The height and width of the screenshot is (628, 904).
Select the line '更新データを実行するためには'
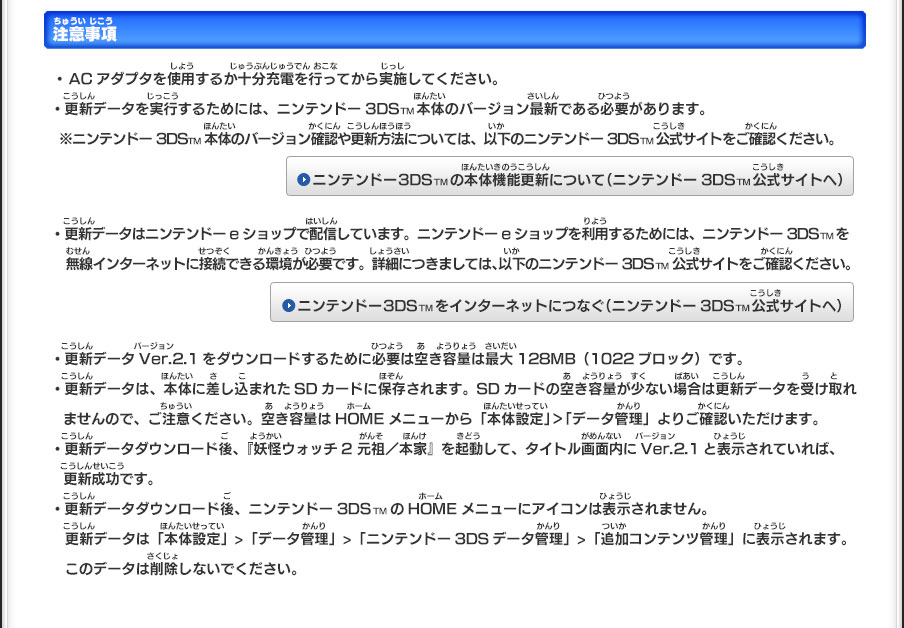tap(381, 108)
